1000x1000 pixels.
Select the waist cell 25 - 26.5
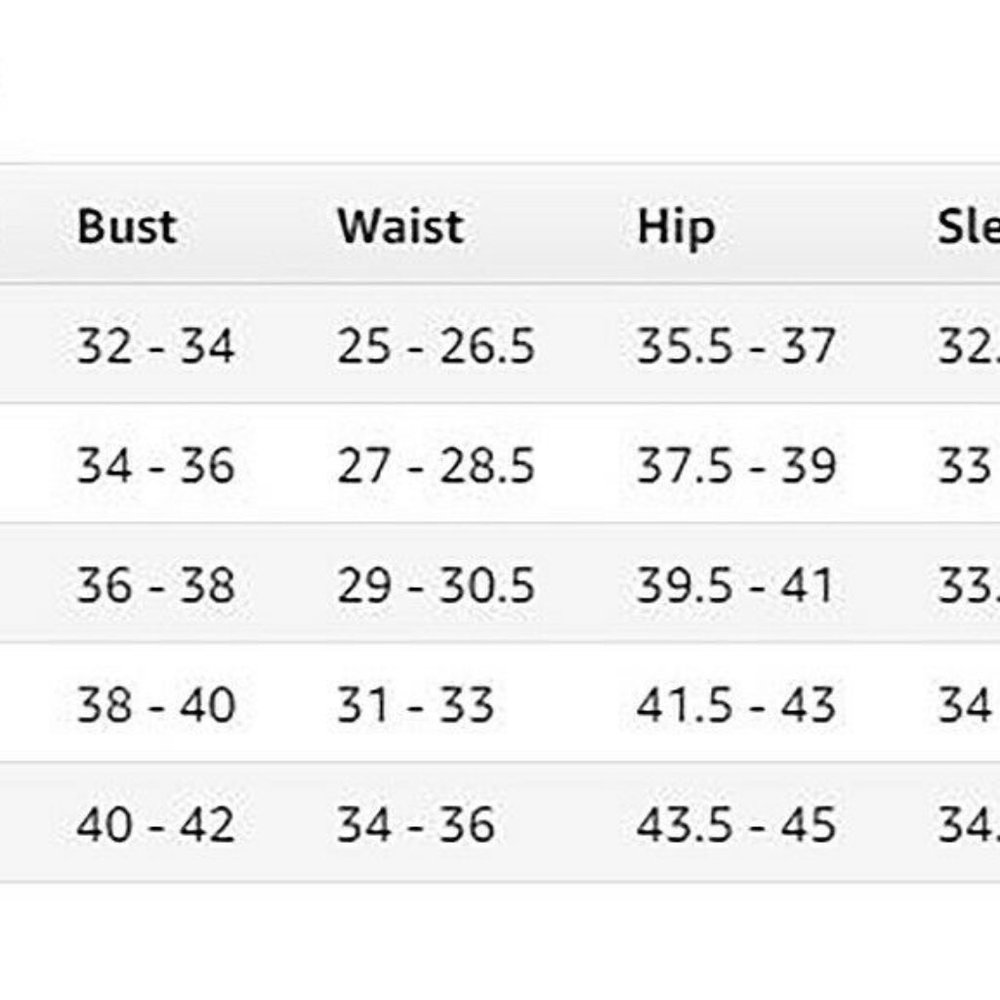pyautogui.click(x=435, y=346)
